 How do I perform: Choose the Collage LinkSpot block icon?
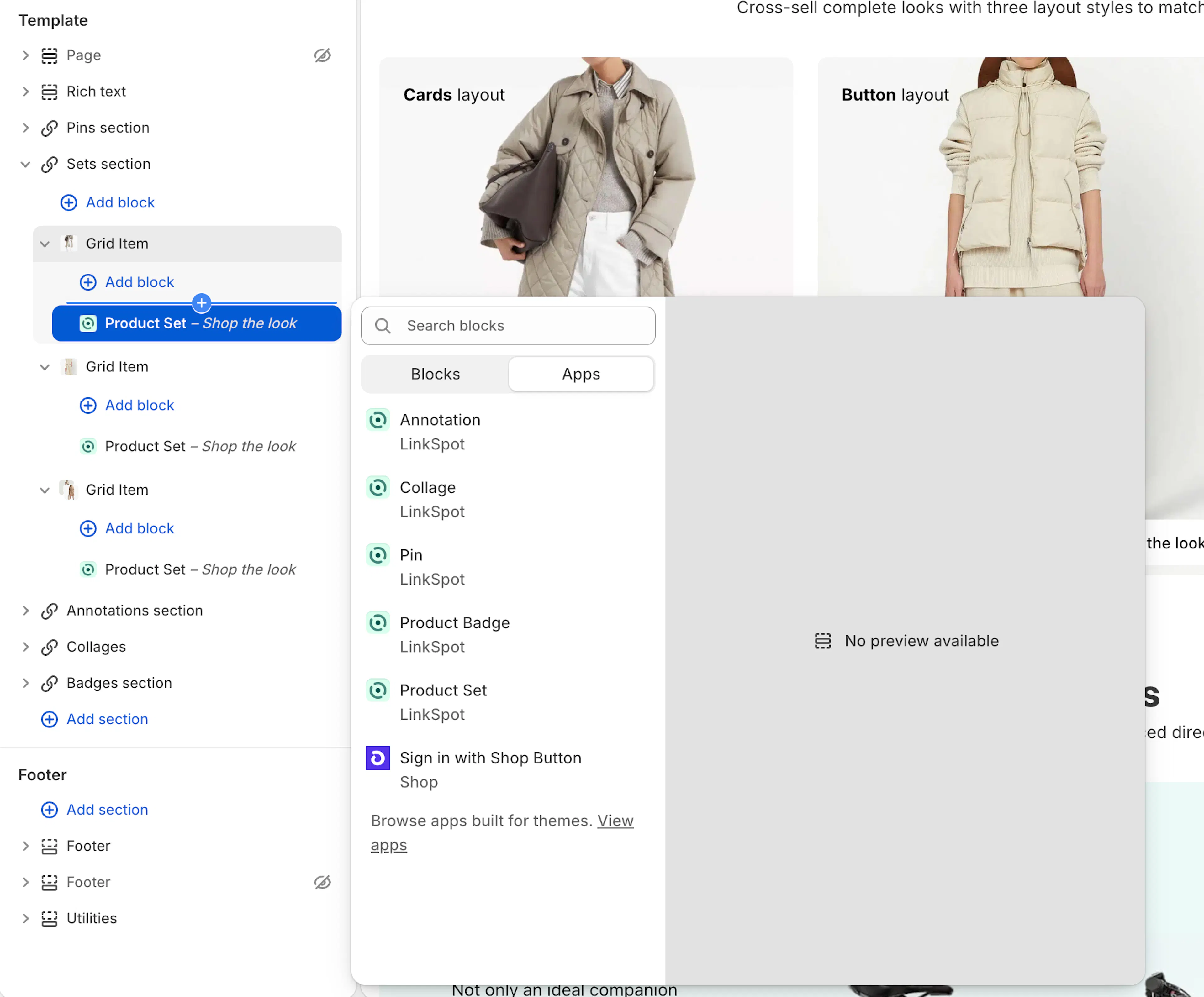click(378, 488)
